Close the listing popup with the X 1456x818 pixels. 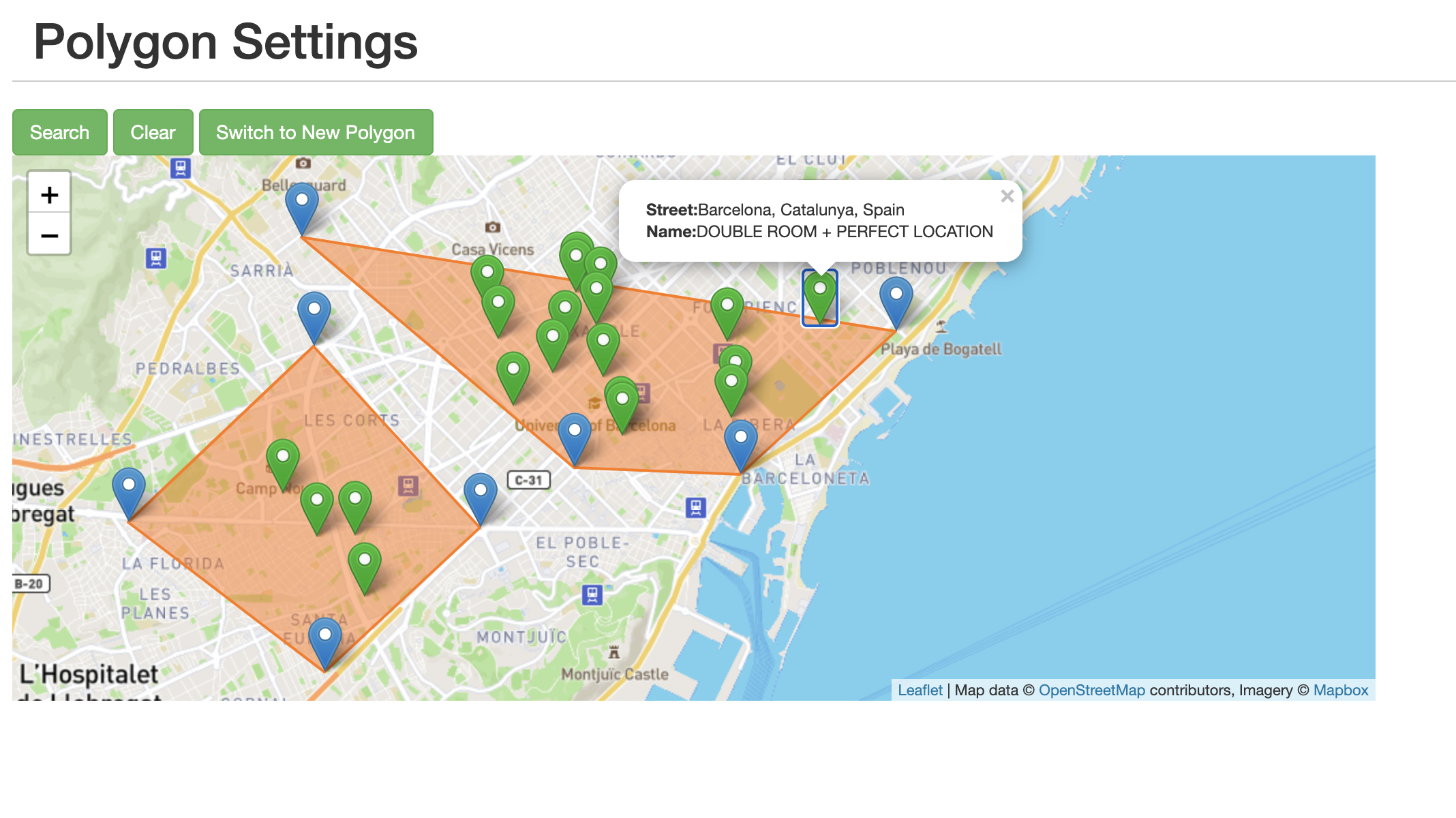(1007, 196)
